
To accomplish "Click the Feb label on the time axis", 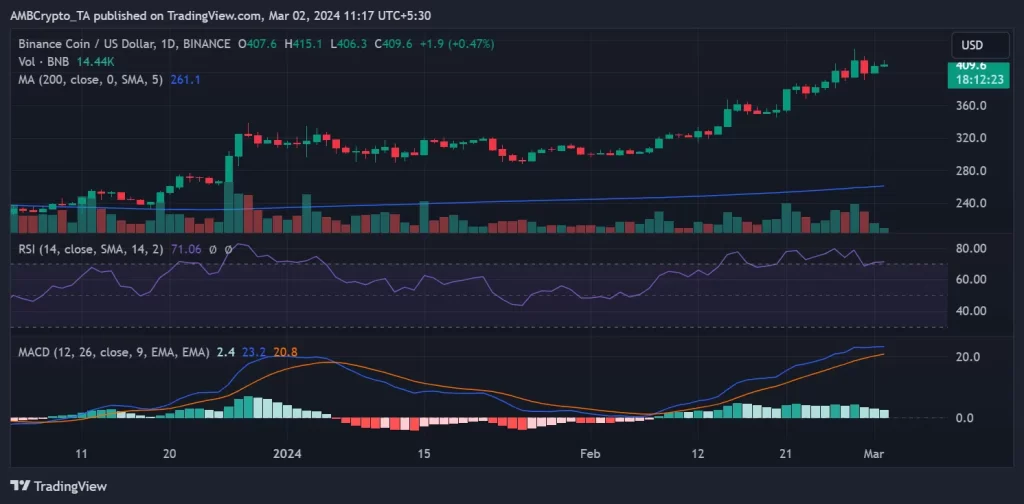I will point(590,454).
